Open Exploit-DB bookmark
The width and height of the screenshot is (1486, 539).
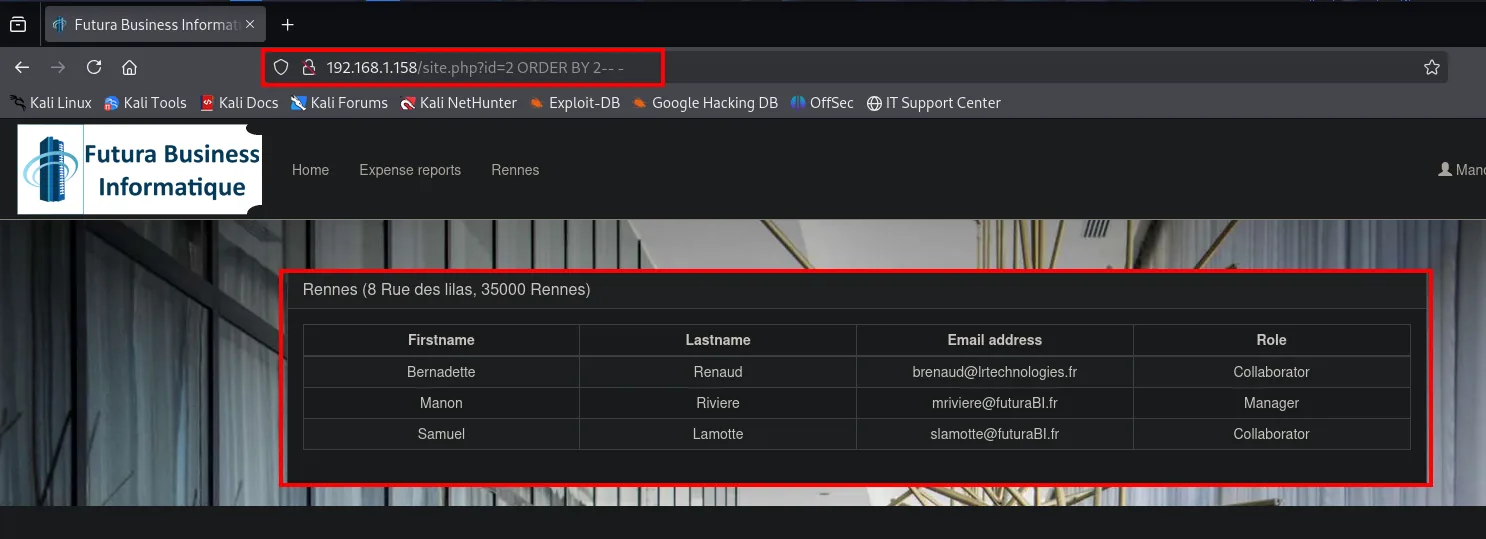[x=574, y=102]
